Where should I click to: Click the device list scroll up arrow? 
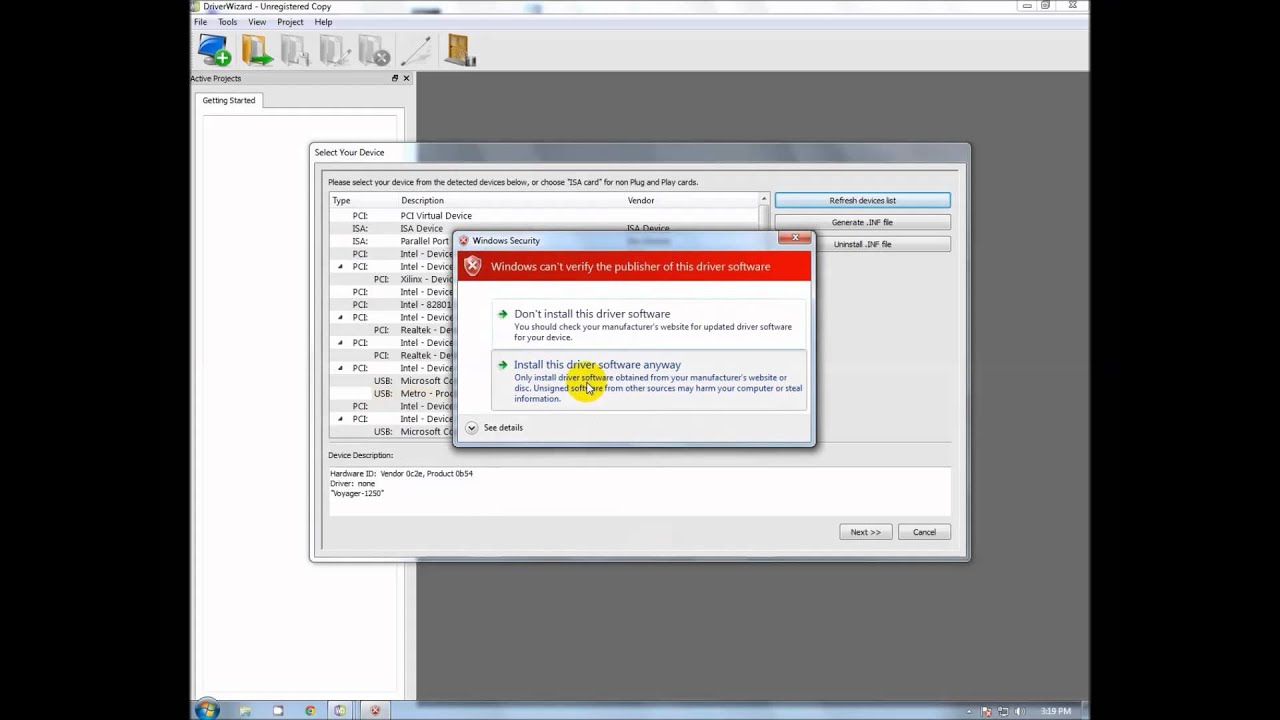(764, 200)
